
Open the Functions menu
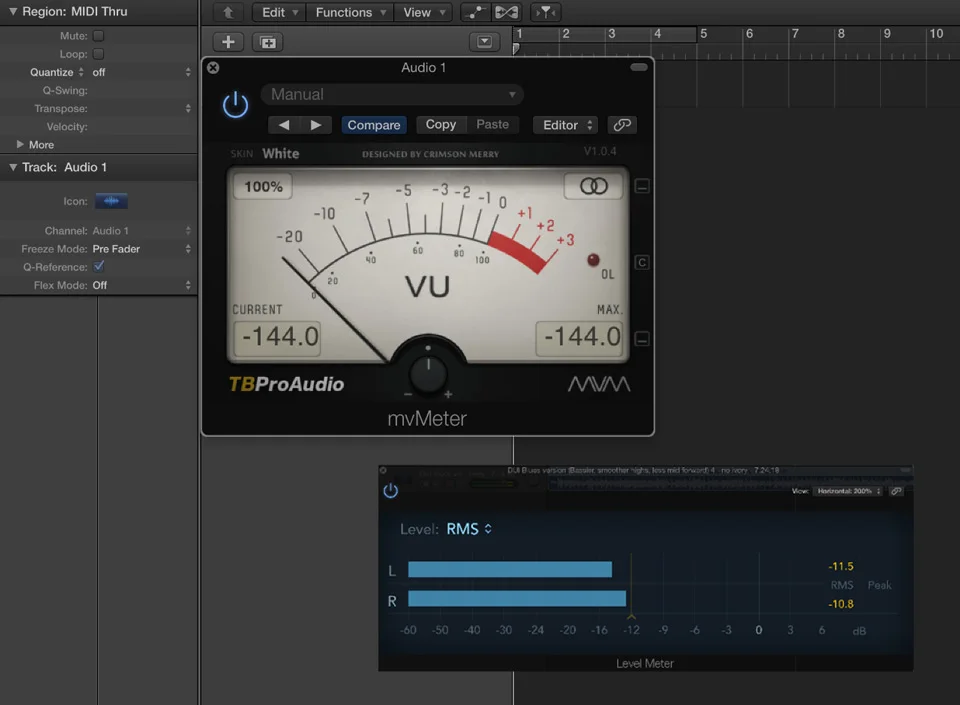(x=350, y=12)
